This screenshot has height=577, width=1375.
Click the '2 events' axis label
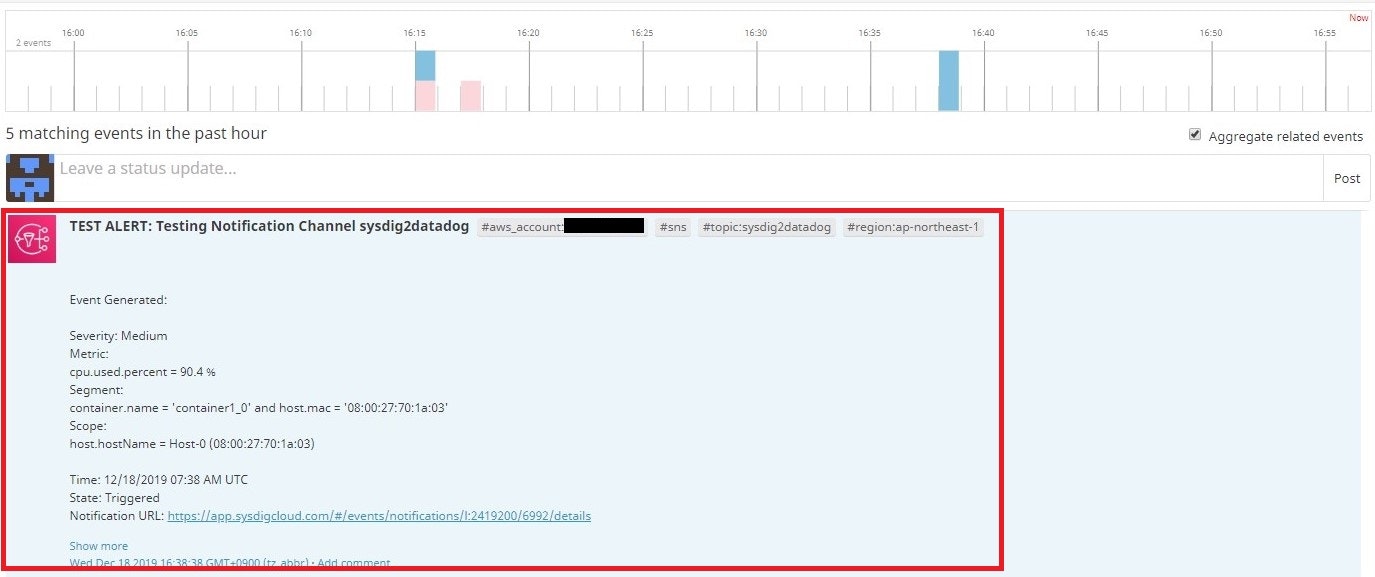point(33,43)
